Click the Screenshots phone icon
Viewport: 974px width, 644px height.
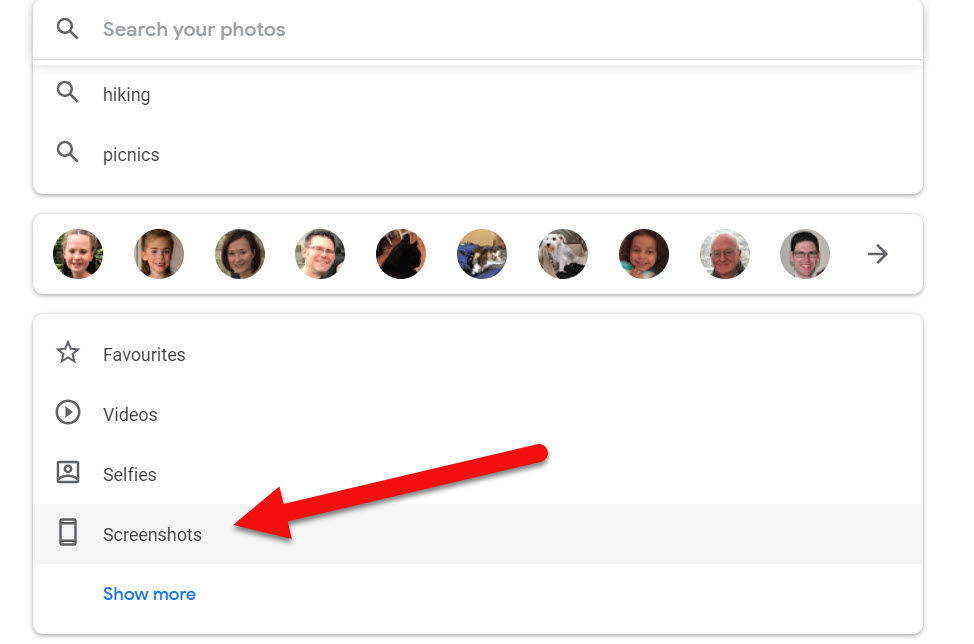67,534
